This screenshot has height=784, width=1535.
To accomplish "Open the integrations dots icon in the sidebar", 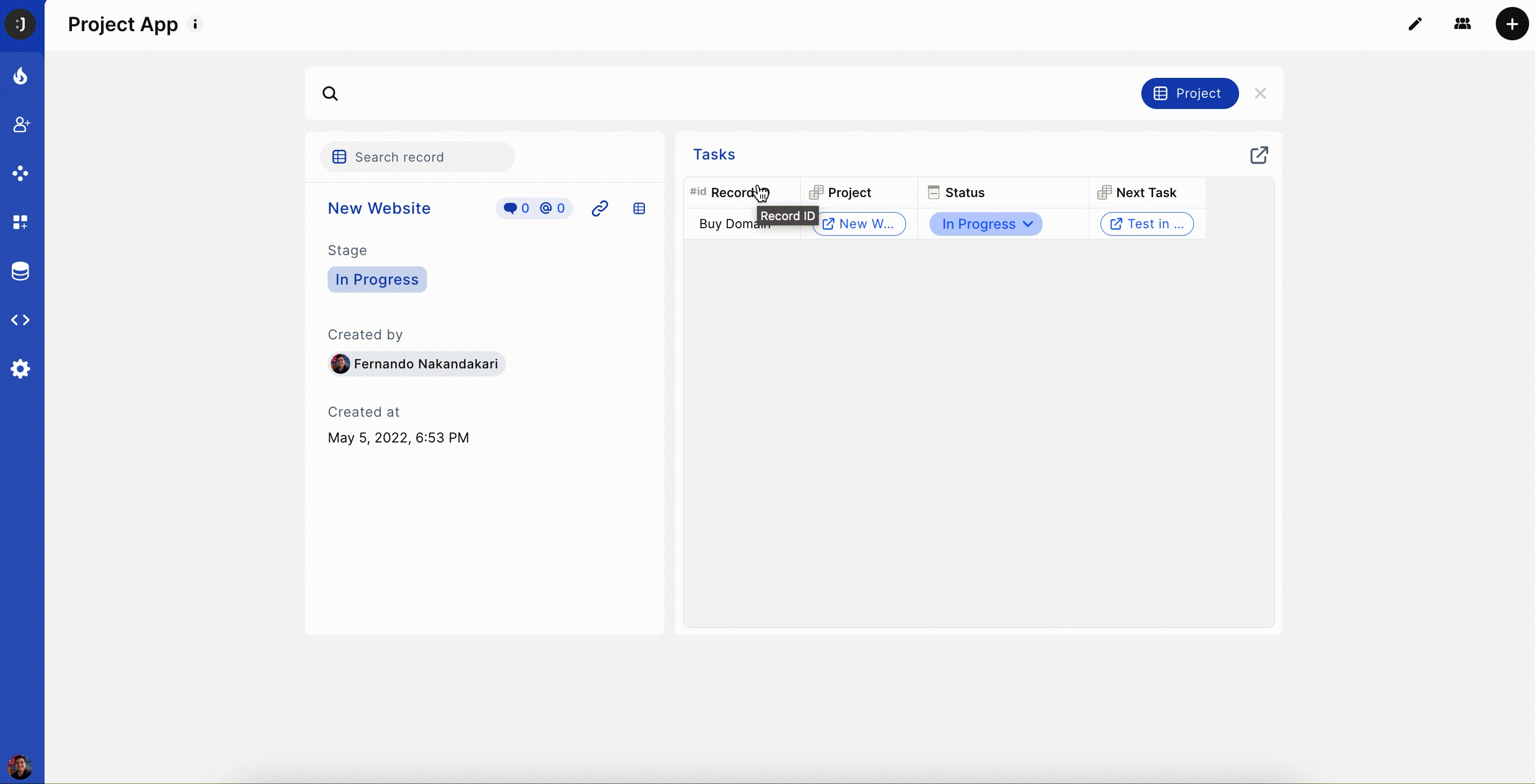I will (20, 173).
